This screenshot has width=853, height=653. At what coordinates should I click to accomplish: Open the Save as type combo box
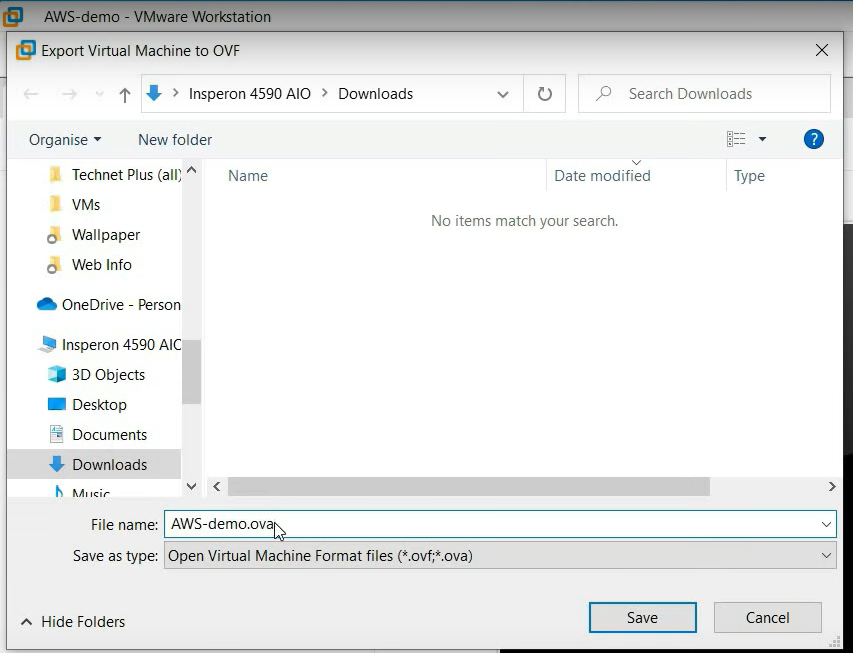click(x=500, y=556)
